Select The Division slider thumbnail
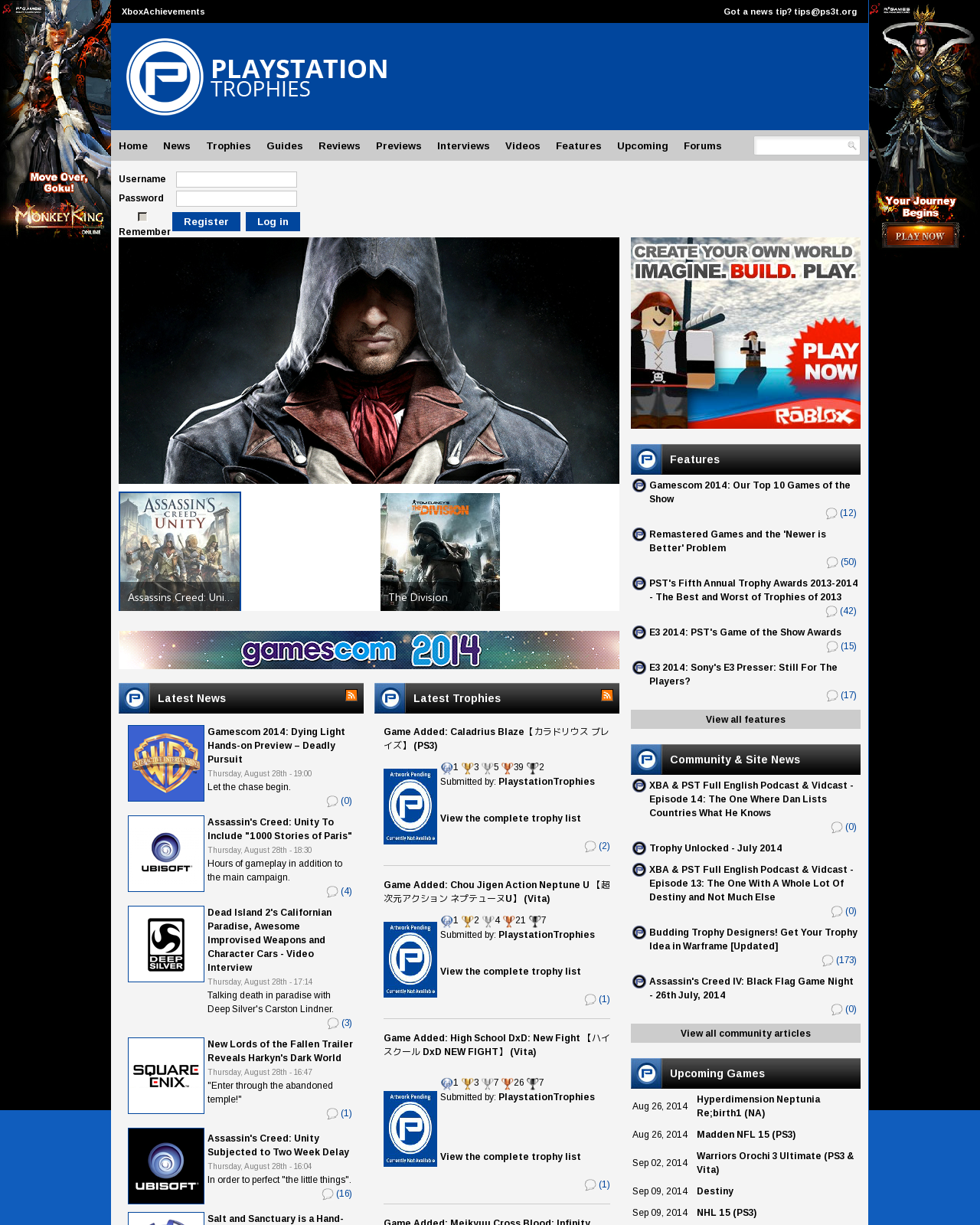 (x=440, y=552)
